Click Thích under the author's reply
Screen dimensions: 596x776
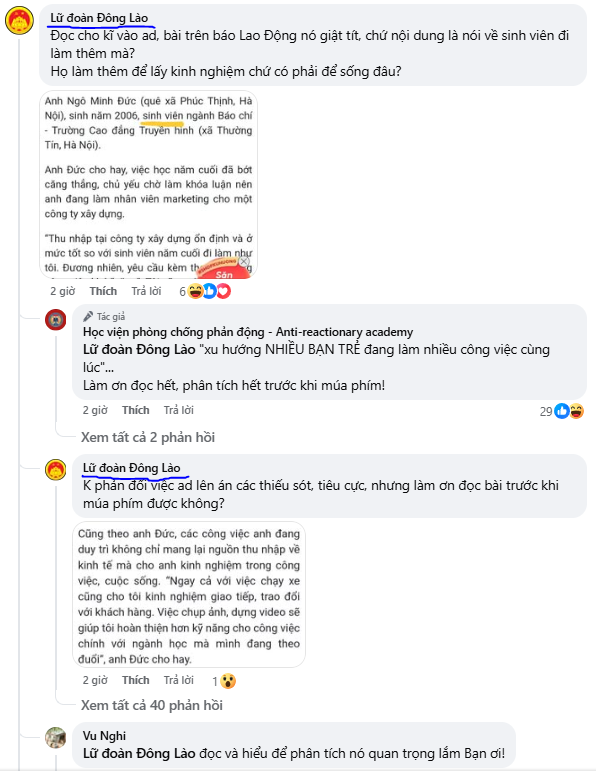point(136,410)
